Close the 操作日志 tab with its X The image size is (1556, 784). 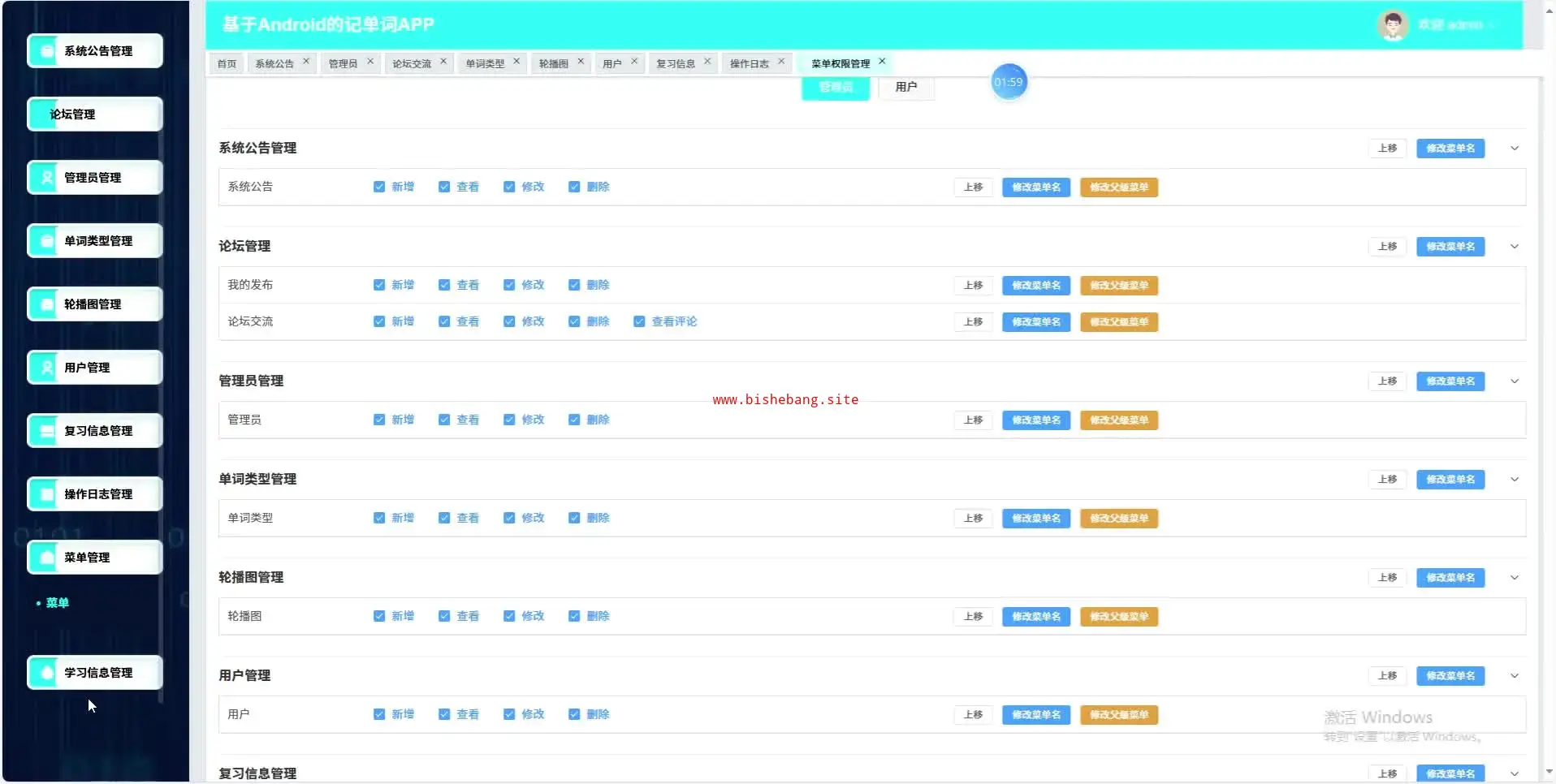coord(781,61)
